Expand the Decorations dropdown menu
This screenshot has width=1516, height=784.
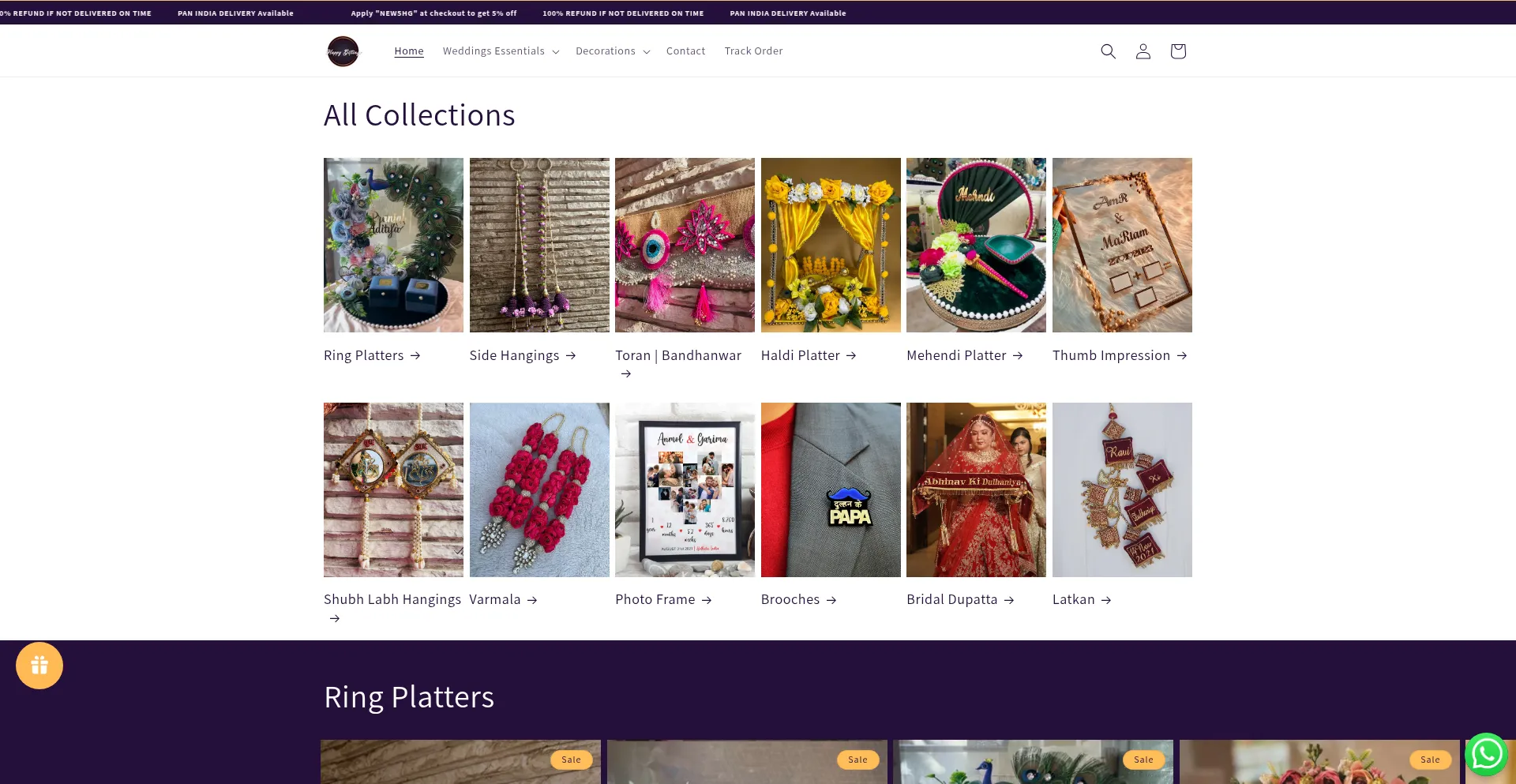[x=613, y=51]
